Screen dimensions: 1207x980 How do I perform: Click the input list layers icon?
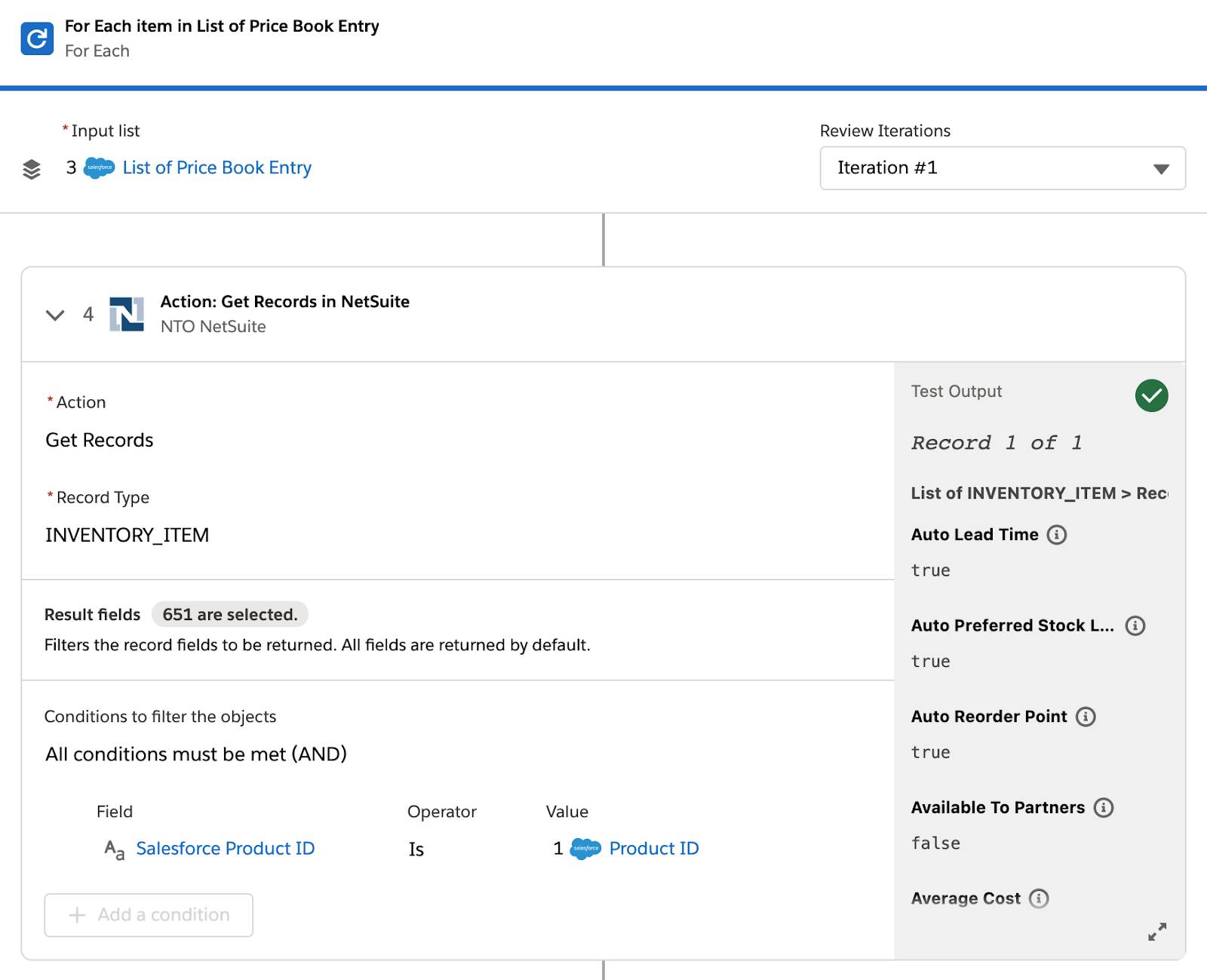tap(32, 169)
